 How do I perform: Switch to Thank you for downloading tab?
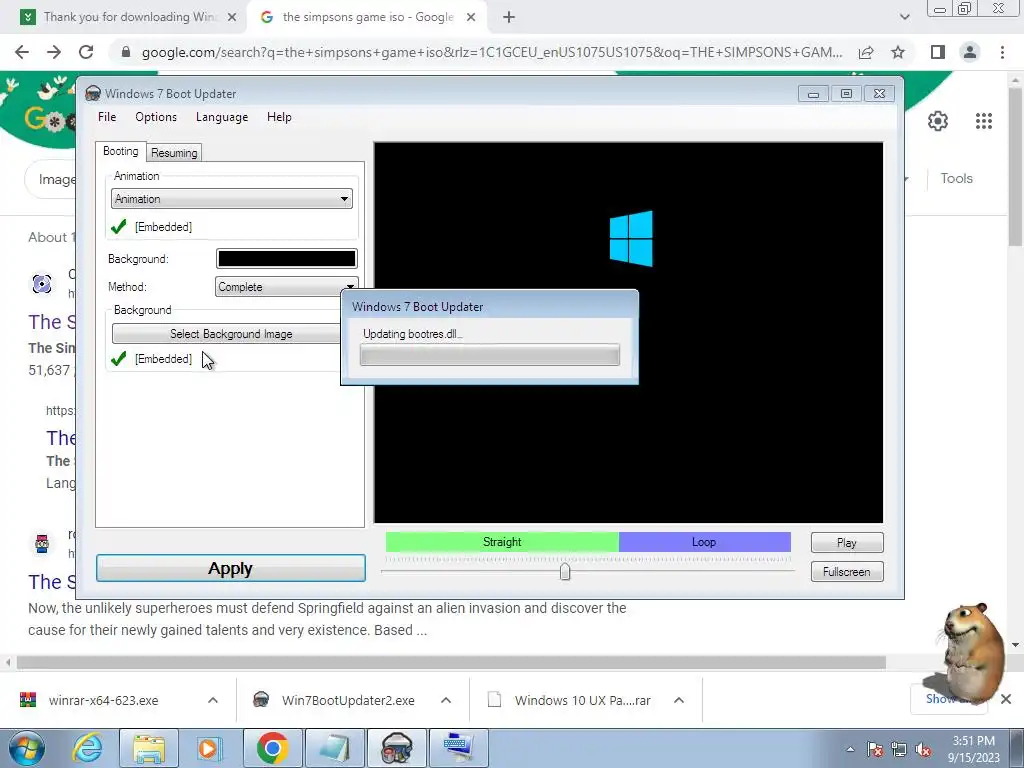point(129,17)
